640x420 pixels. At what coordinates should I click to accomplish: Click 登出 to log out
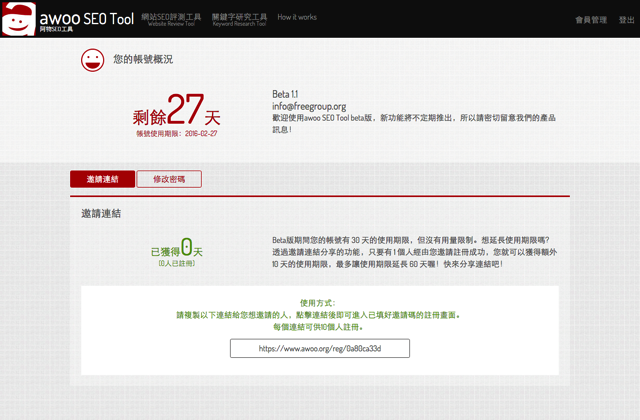[627, 20]
